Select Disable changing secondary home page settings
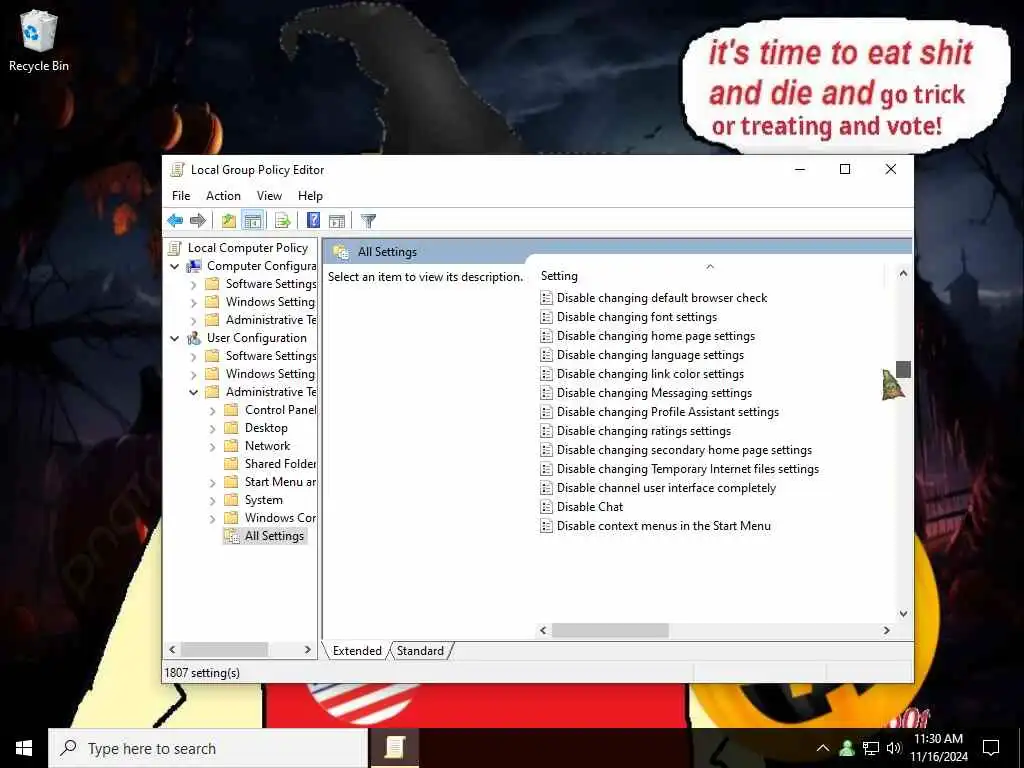Viewport: 1024px width, 768px height. click(x=684, y=450)
